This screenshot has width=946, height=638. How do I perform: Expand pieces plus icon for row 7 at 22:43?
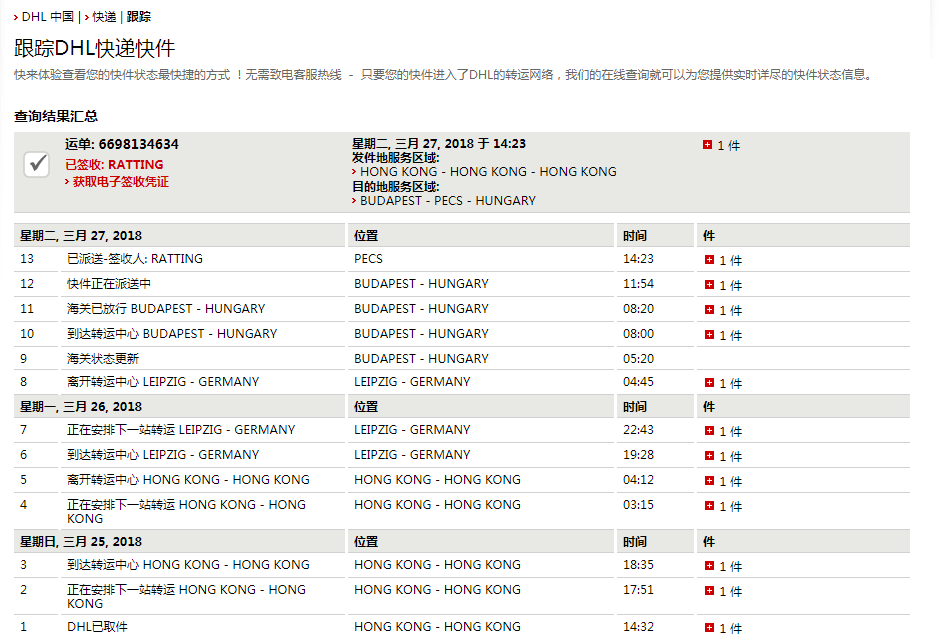click(710, 431)
